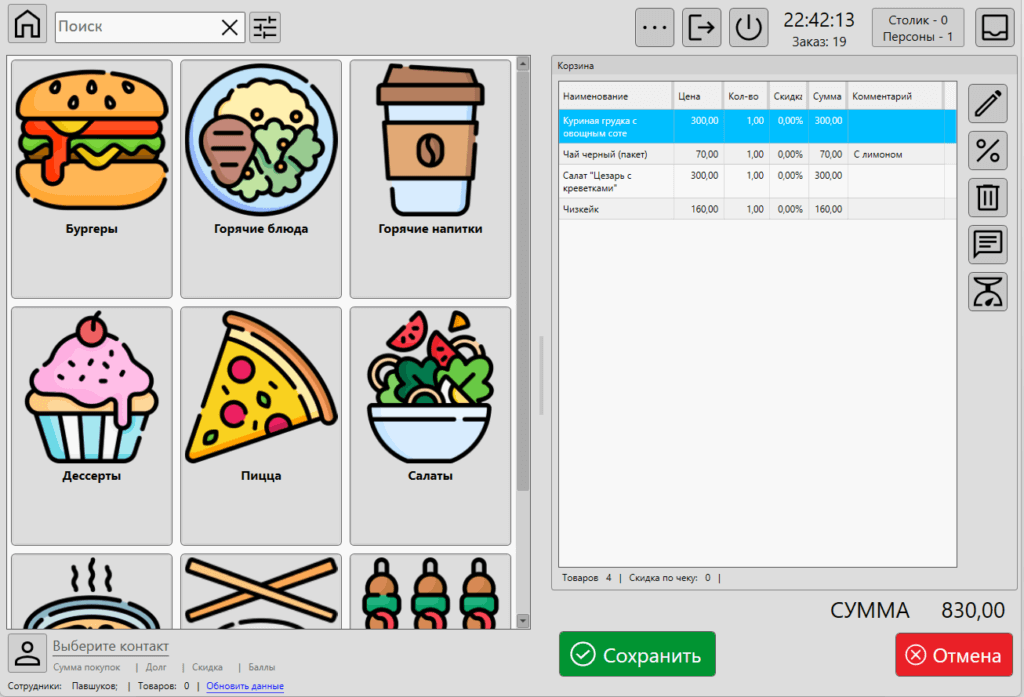Delete cart item with trash icon
The width and height of the screenshot is (1024, 697).
[988, 197]
